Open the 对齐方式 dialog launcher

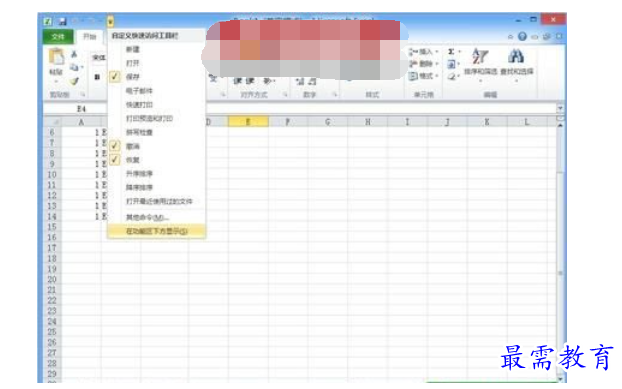tap(285, 95)
